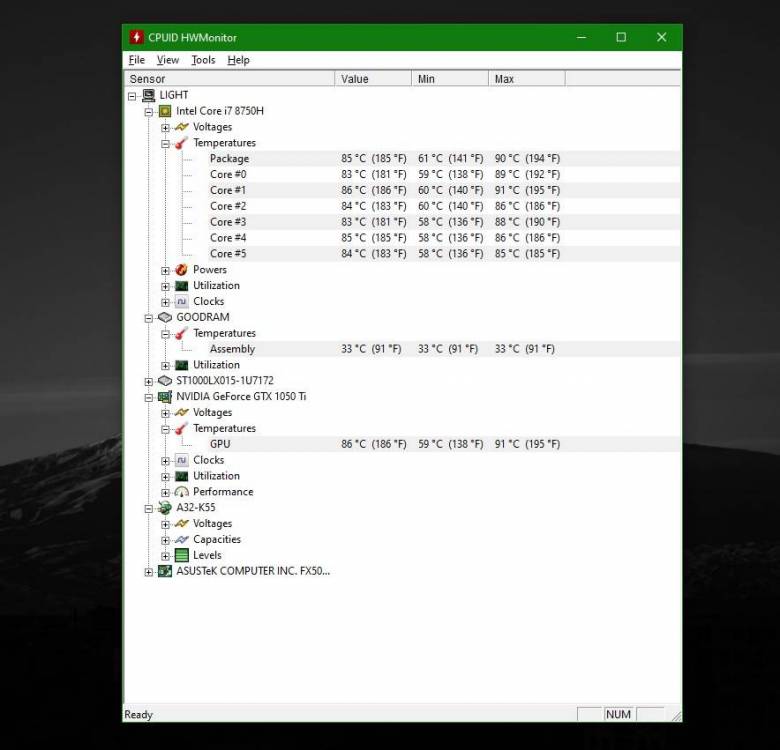Click the GPU current value 86 °C
The width and height of the screenshot is (780, 750).
(x=374, y=444)
